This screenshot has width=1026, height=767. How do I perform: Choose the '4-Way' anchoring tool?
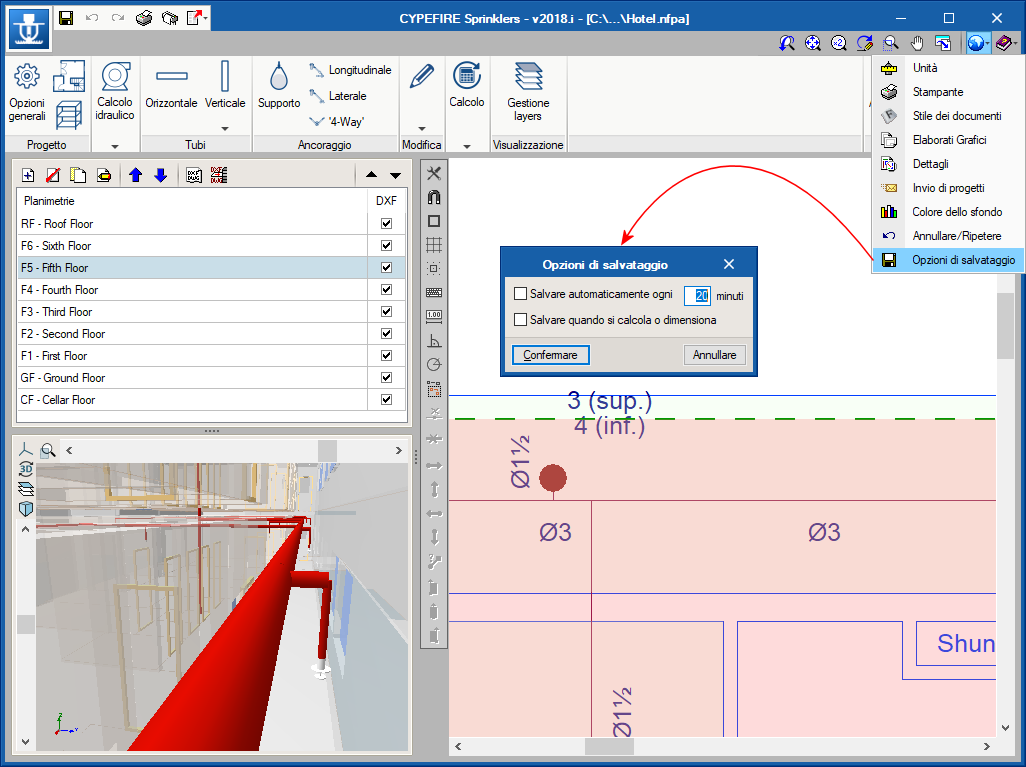pyautogui.click(x=336, y=122)
